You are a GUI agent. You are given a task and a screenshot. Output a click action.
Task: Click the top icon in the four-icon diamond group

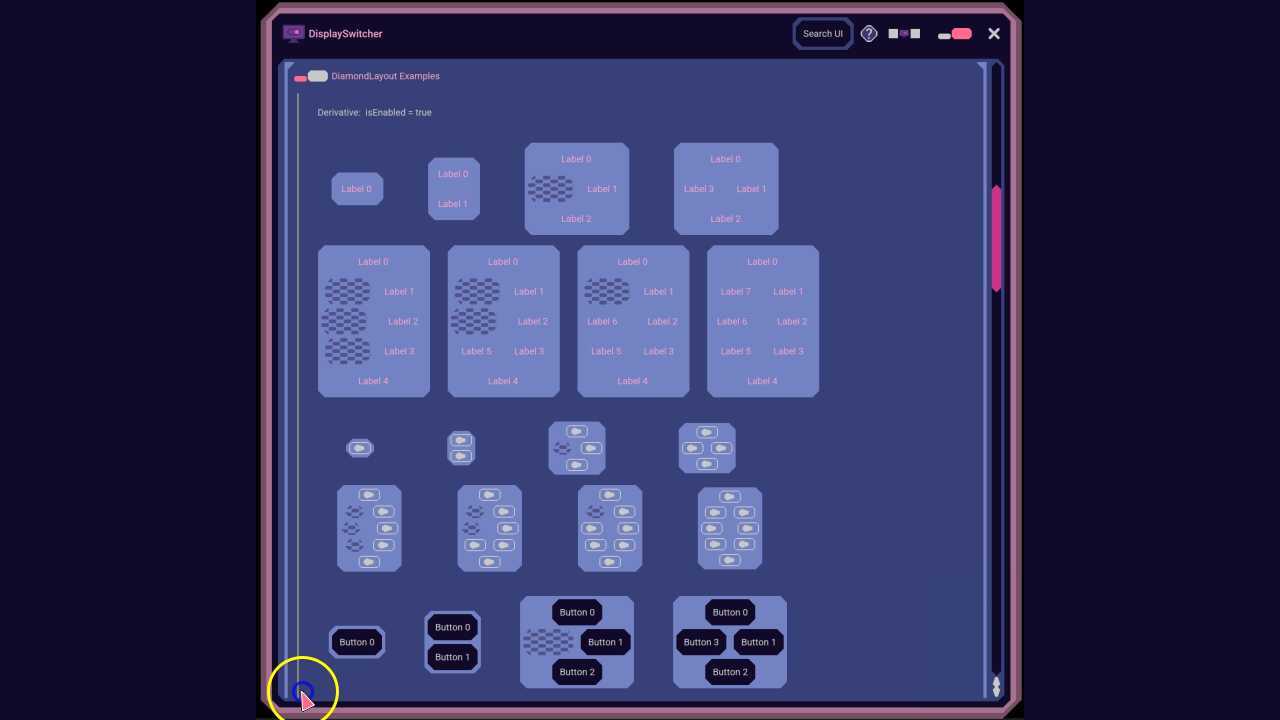pos(707,432)
